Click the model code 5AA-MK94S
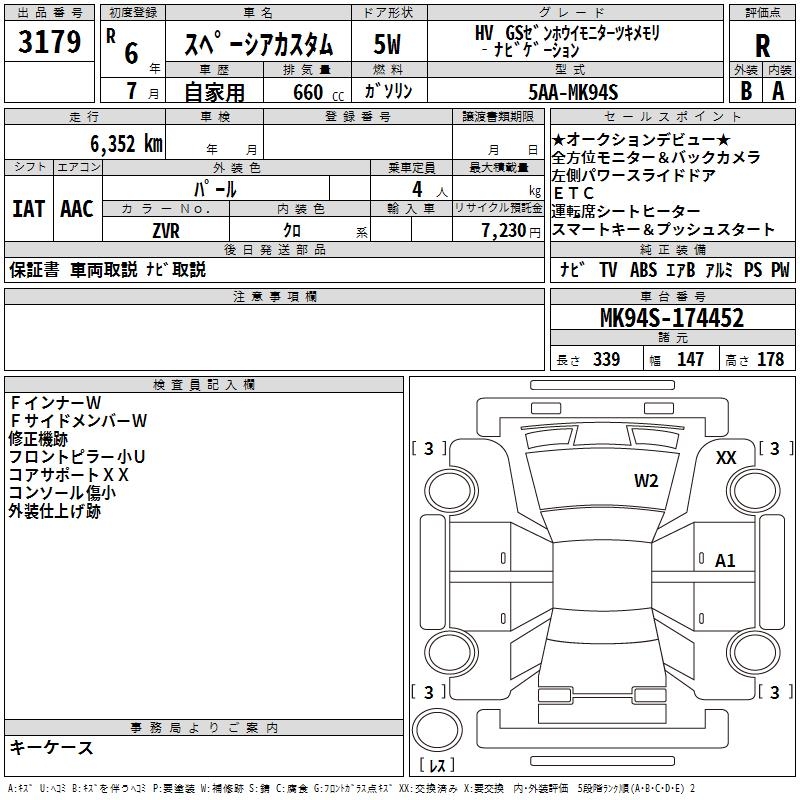The height and width of the screenshot is (800, 800). [x=573, y=91]
